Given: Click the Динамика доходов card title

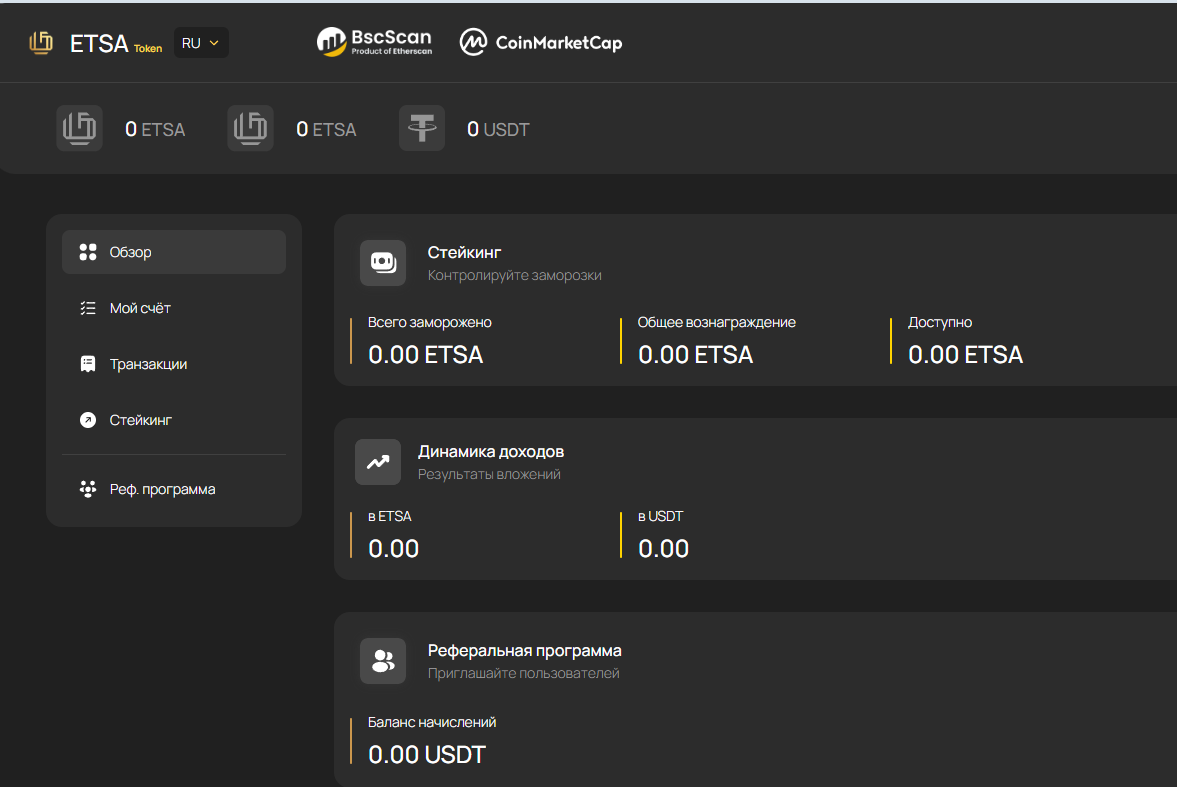Looking at the screenshot, I should [491, 451].
